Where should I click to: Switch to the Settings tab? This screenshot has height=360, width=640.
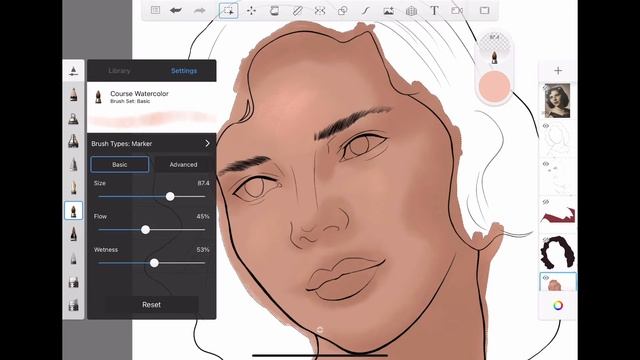pyautogui.click(x=184, y=71)
